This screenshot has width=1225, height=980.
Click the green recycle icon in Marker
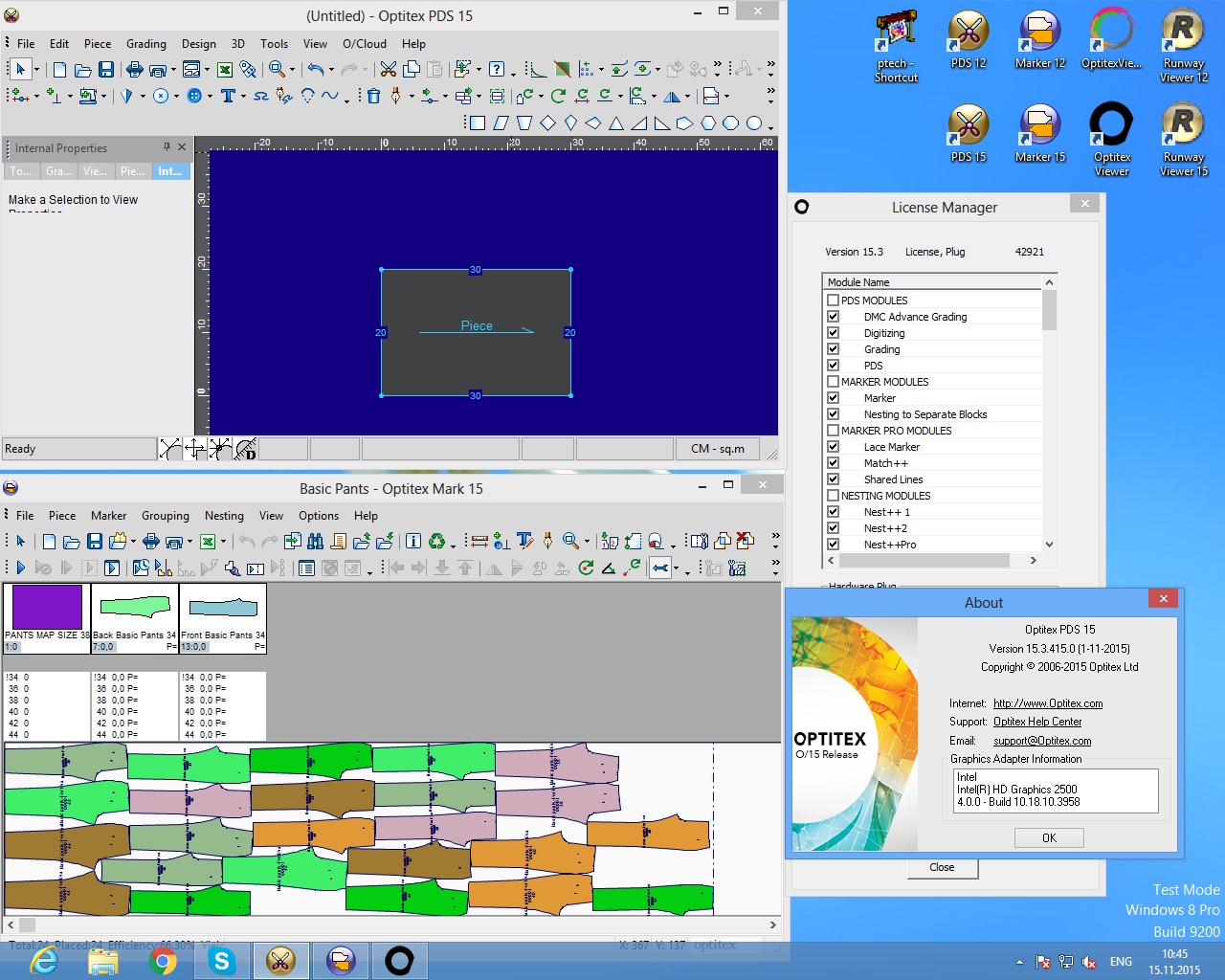point(436,541)
